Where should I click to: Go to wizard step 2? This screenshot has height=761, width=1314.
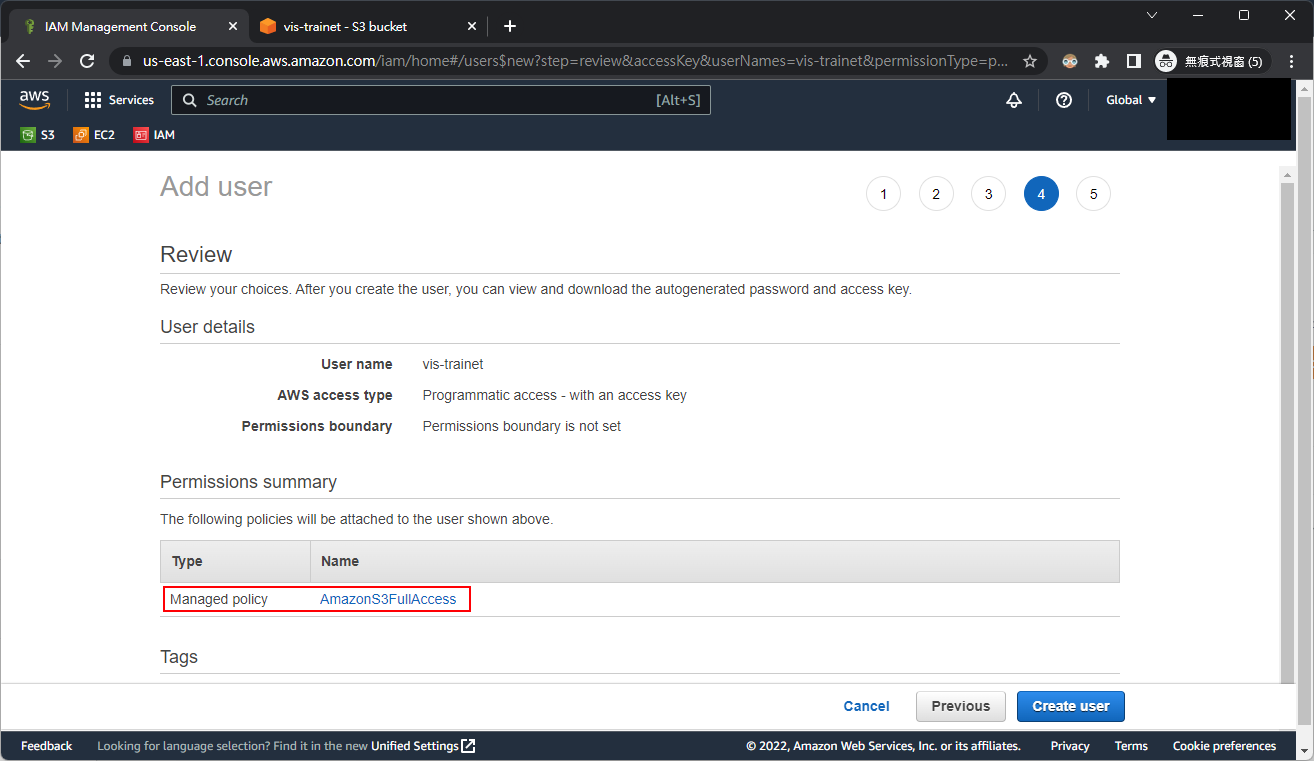pos(936,194)
